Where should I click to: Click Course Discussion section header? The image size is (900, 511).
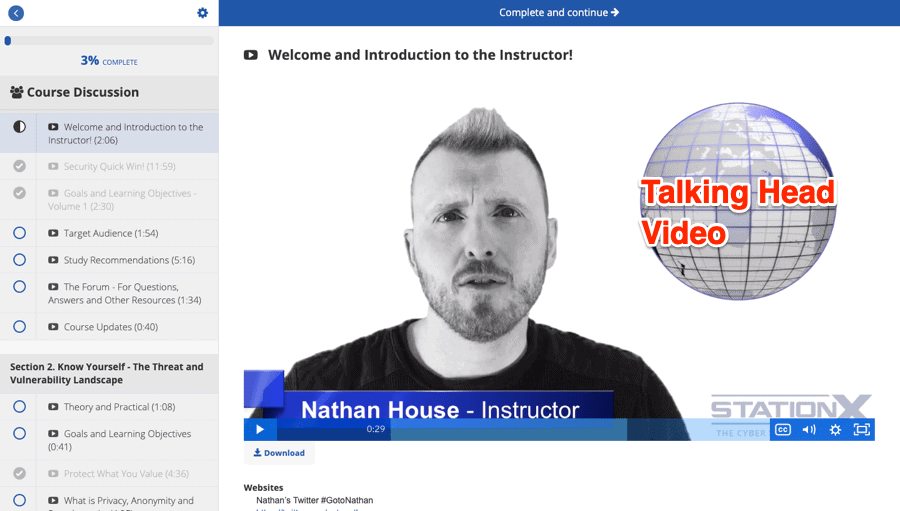click(x=109, y=92)
